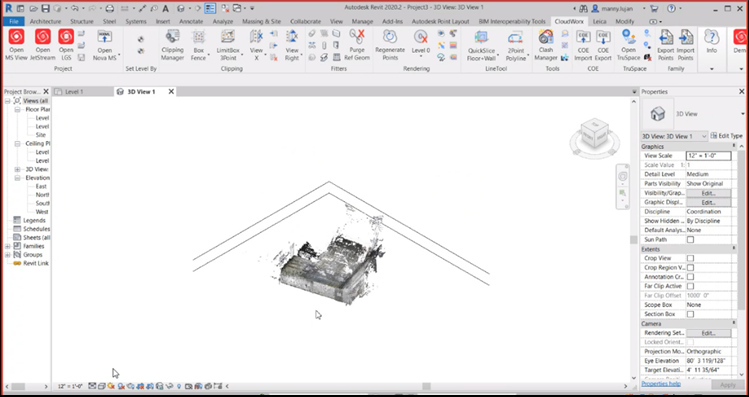
Task: Toggle the Sun Path checkbox
Action: coord(690,239)
